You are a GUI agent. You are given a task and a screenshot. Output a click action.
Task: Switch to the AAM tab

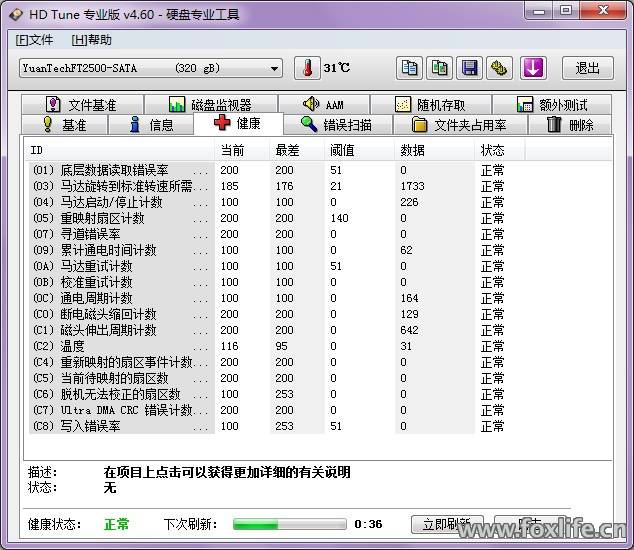(x=324, y=105)
